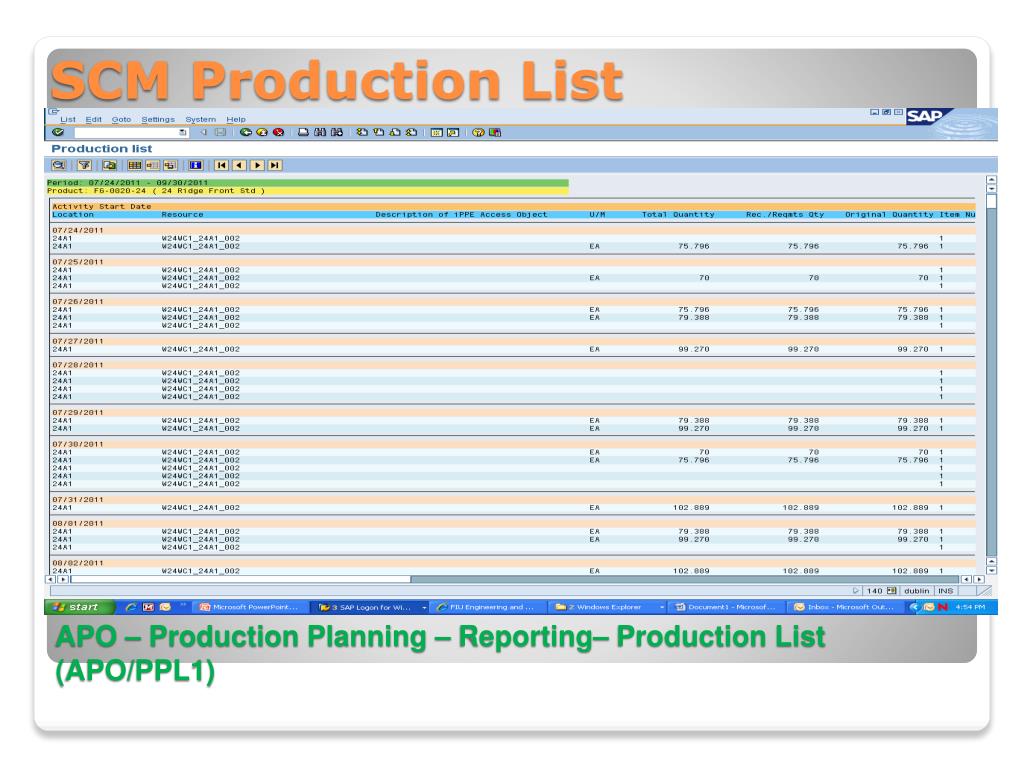Open the System menu
1024x768 pixels.
[x=200, y=120]
